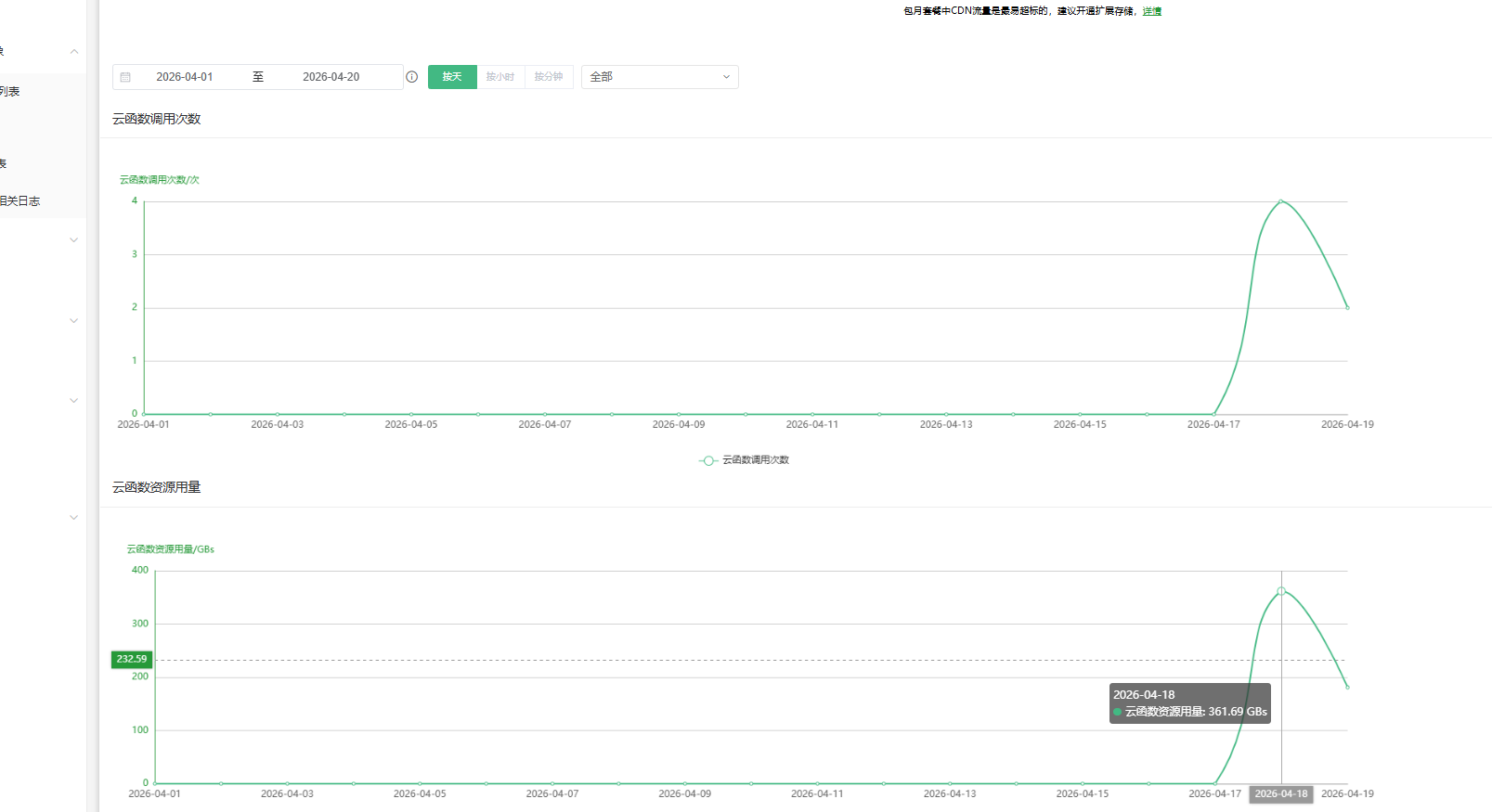Screen dimensions: 1492x812
Task: Click the 2026-04-19 endpoint on resource chart
Action: (1347, 688)
